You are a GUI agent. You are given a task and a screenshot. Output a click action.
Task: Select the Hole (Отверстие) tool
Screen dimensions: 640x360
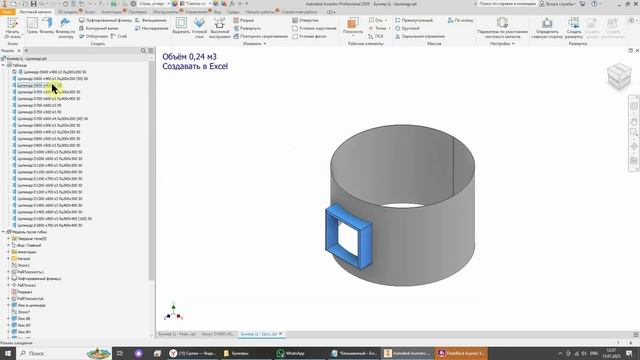[x=305, y=20]
